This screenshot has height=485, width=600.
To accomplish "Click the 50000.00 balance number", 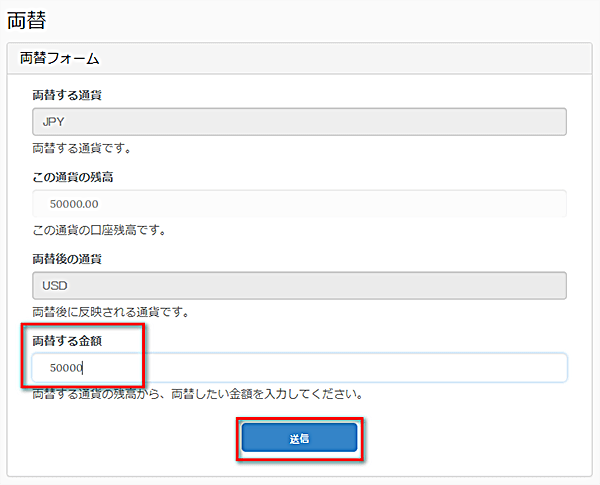I will click(x=74, y=204).
